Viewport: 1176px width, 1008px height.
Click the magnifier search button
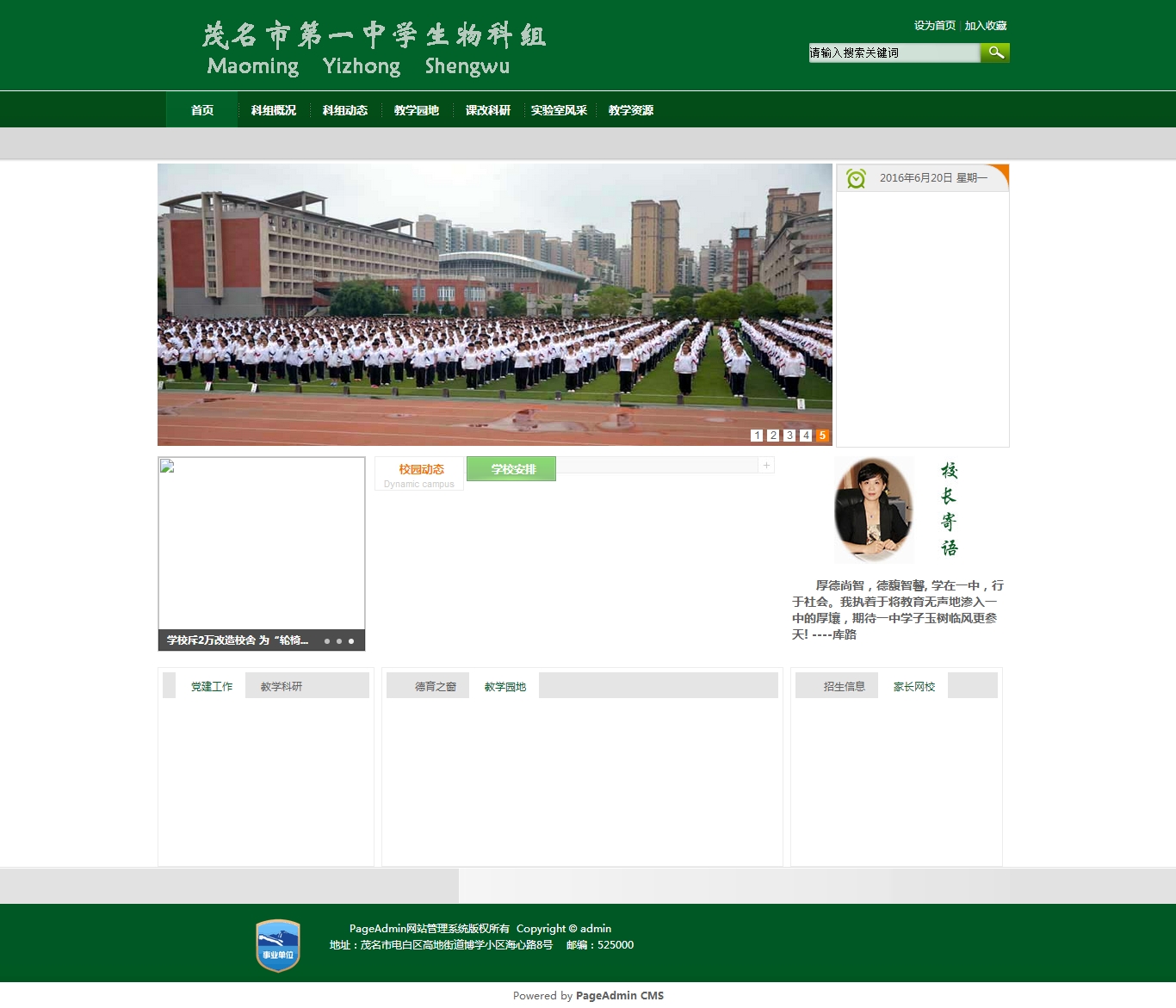(x=995, y=53)
